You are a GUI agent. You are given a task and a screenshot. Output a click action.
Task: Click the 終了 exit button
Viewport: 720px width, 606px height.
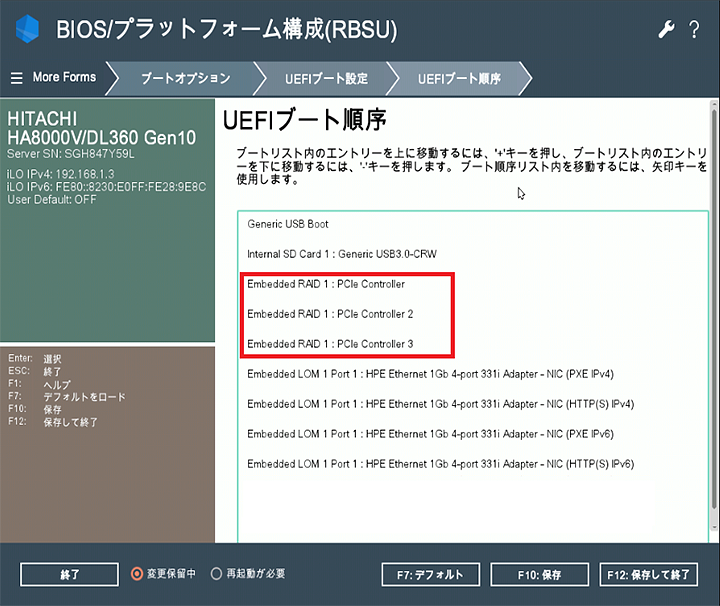pyautogui.click(x=69, y=574)
